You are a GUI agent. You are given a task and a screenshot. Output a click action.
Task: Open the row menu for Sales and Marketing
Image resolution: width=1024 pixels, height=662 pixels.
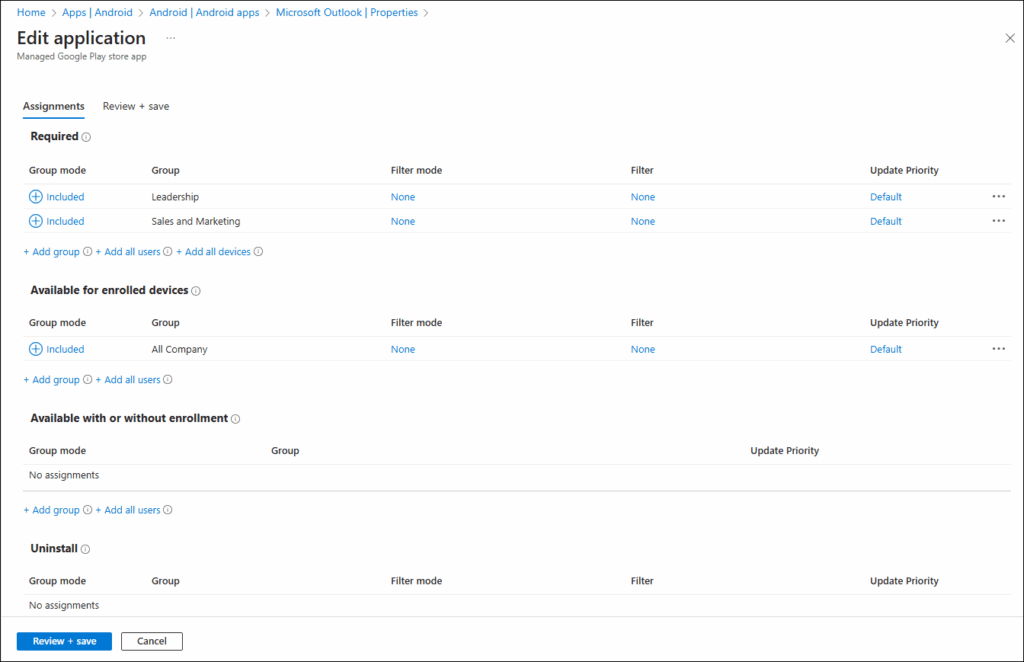click(998, 221)
